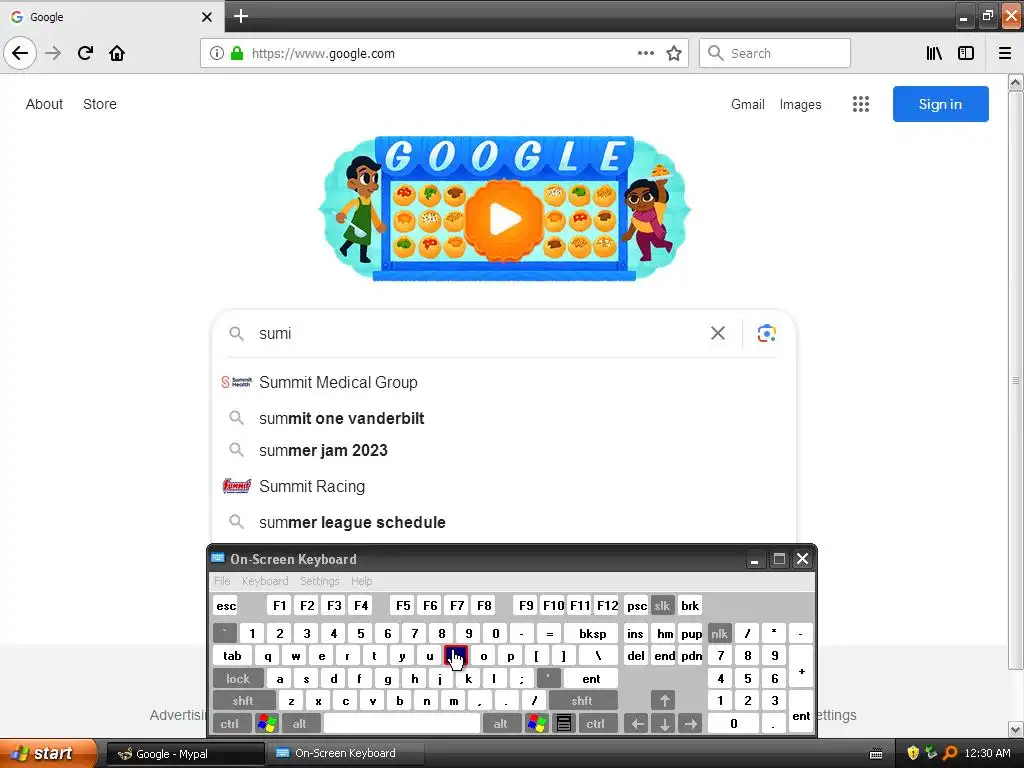Click the down arrow key

click(x=664, y=724)
